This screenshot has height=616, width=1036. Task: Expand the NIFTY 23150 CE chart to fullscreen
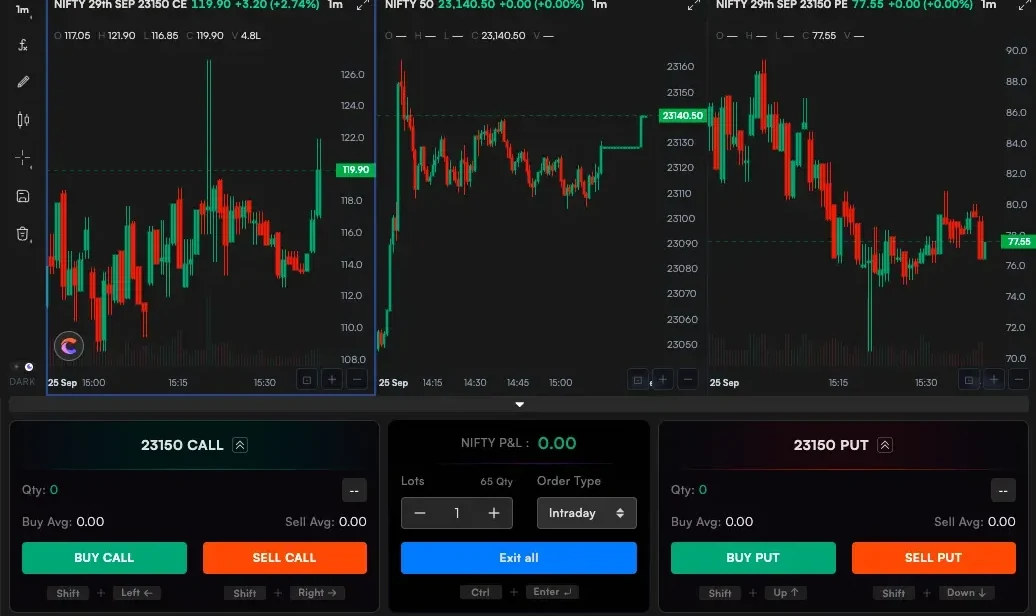(x=363, y=5)
